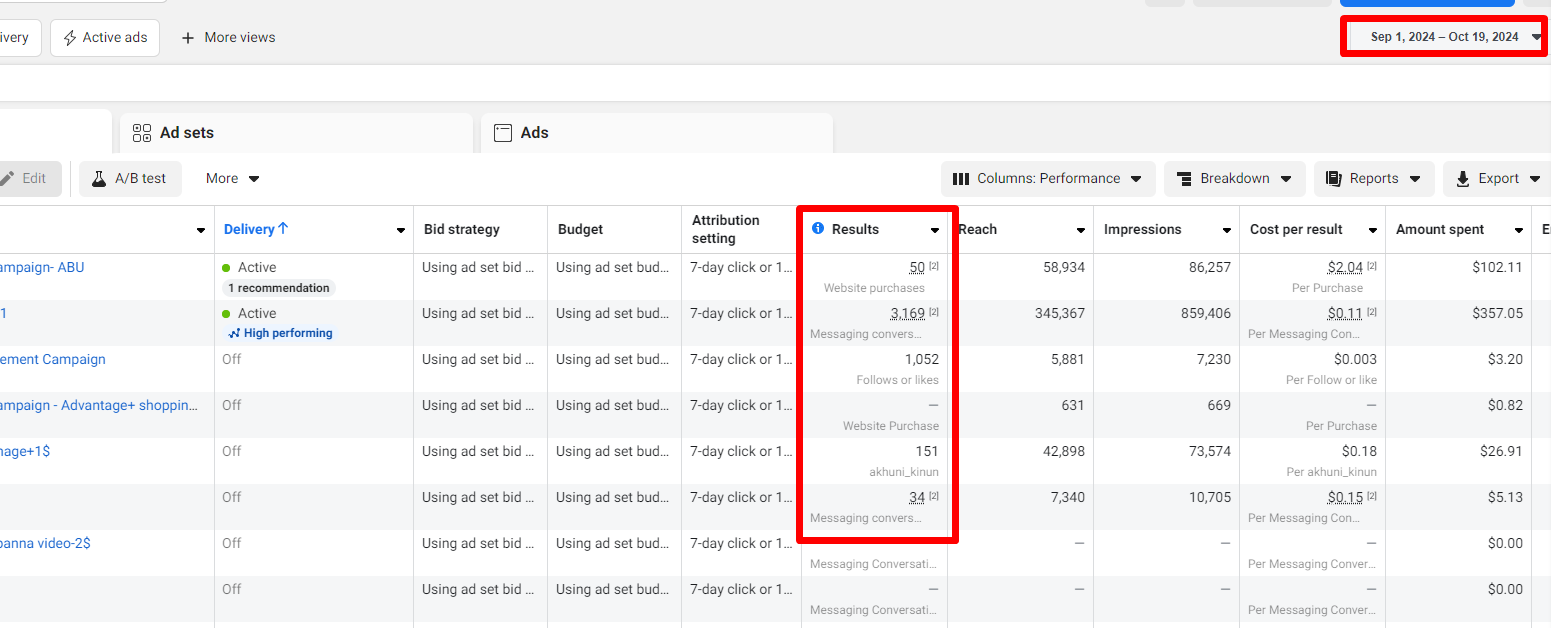Switch to the Ad sets tab

tap(187, 133)
